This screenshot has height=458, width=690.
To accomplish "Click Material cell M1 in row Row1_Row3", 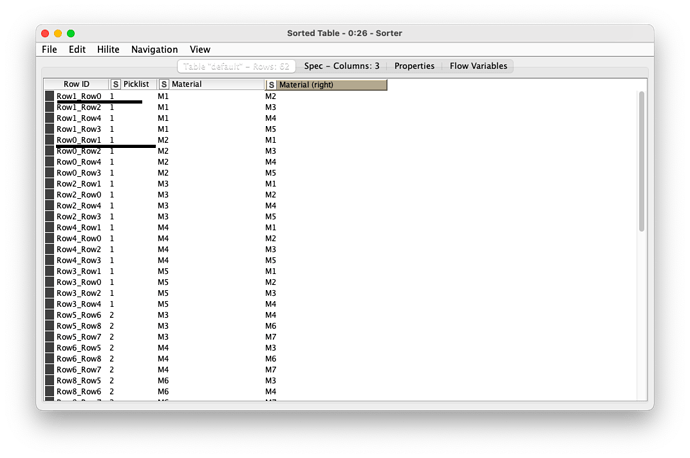I will pos(163,129).
